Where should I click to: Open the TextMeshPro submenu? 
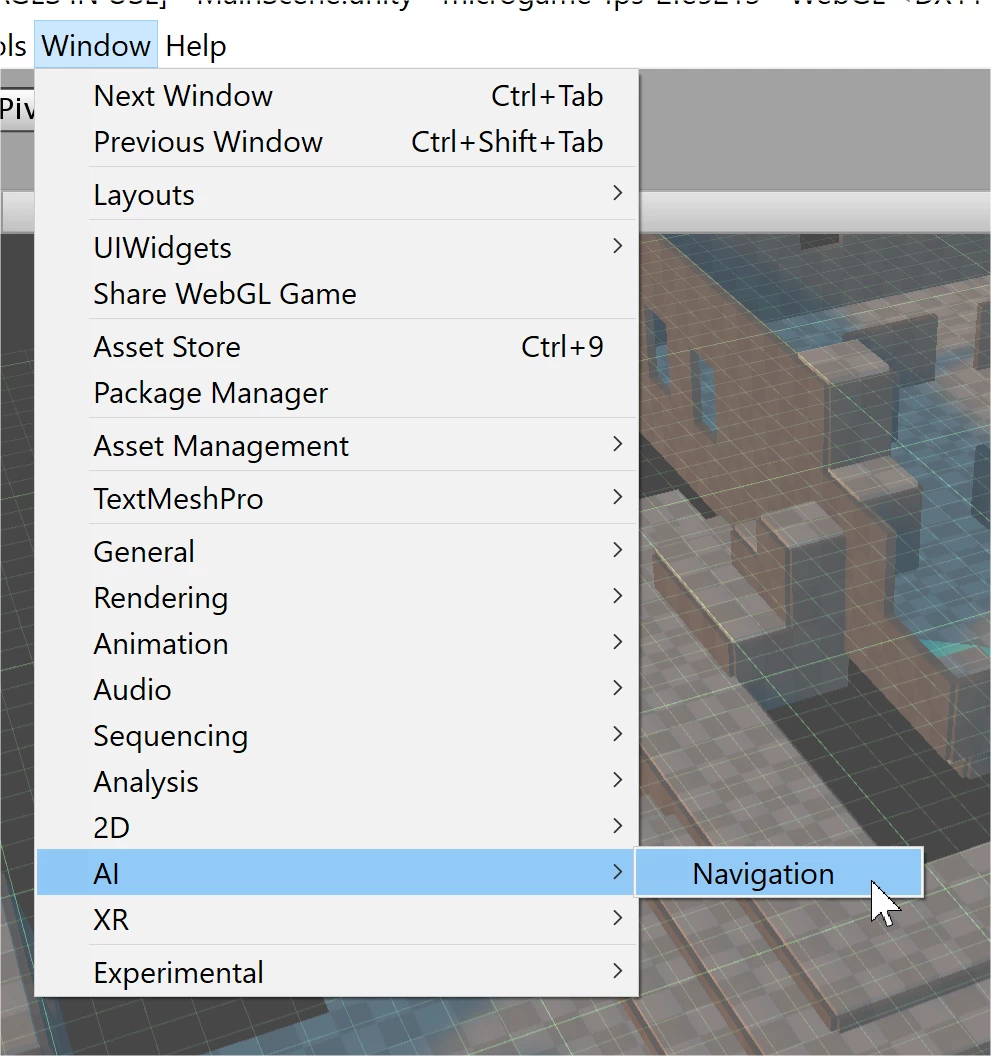tap(337, 498)
